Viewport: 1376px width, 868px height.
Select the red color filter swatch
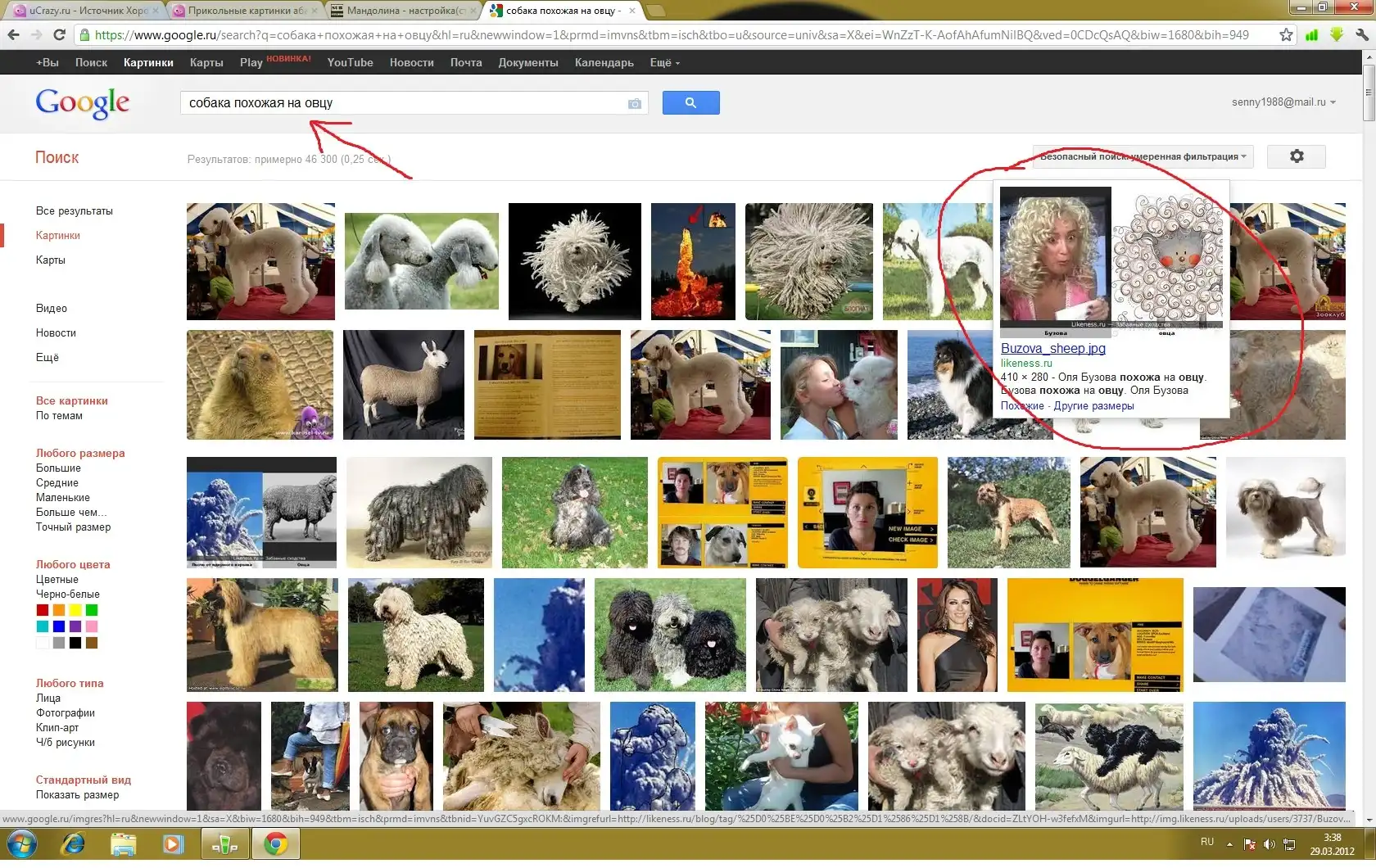tap(43, 610)
